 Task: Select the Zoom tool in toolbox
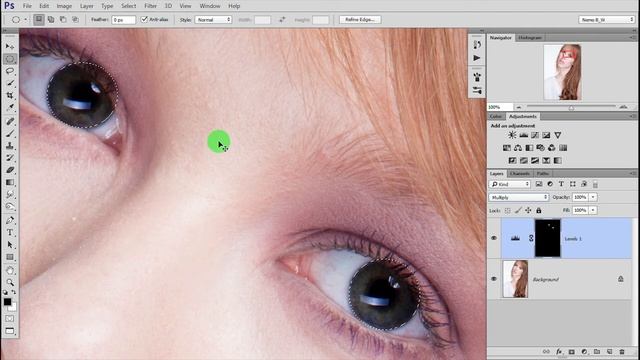click(x=10, y=282)
